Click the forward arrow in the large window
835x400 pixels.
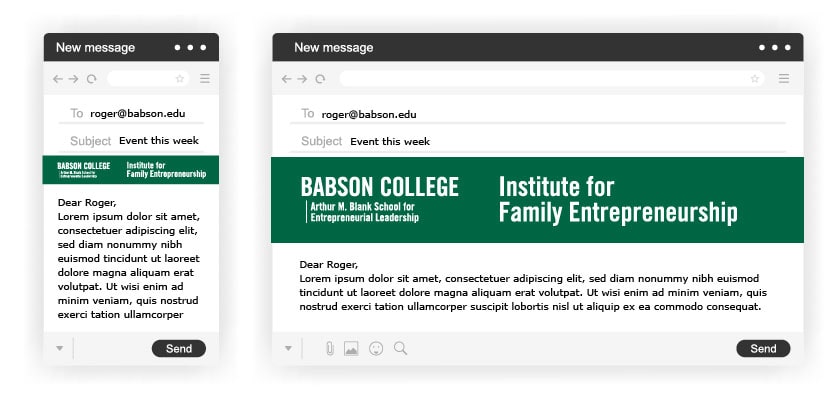click(302, 79)
